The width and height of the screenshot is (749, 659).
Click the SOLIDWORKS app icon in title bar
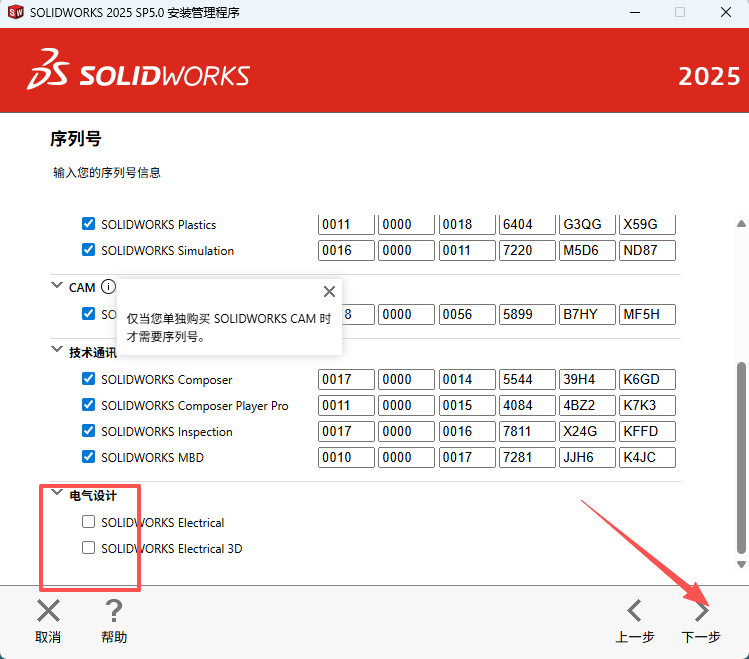click(16, 12)
